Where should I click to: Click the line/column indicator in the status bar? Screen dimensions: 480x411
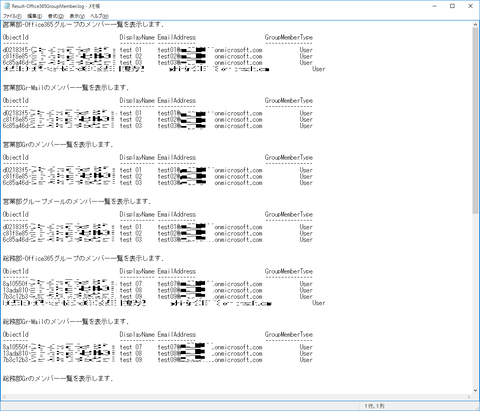point(374,406)
